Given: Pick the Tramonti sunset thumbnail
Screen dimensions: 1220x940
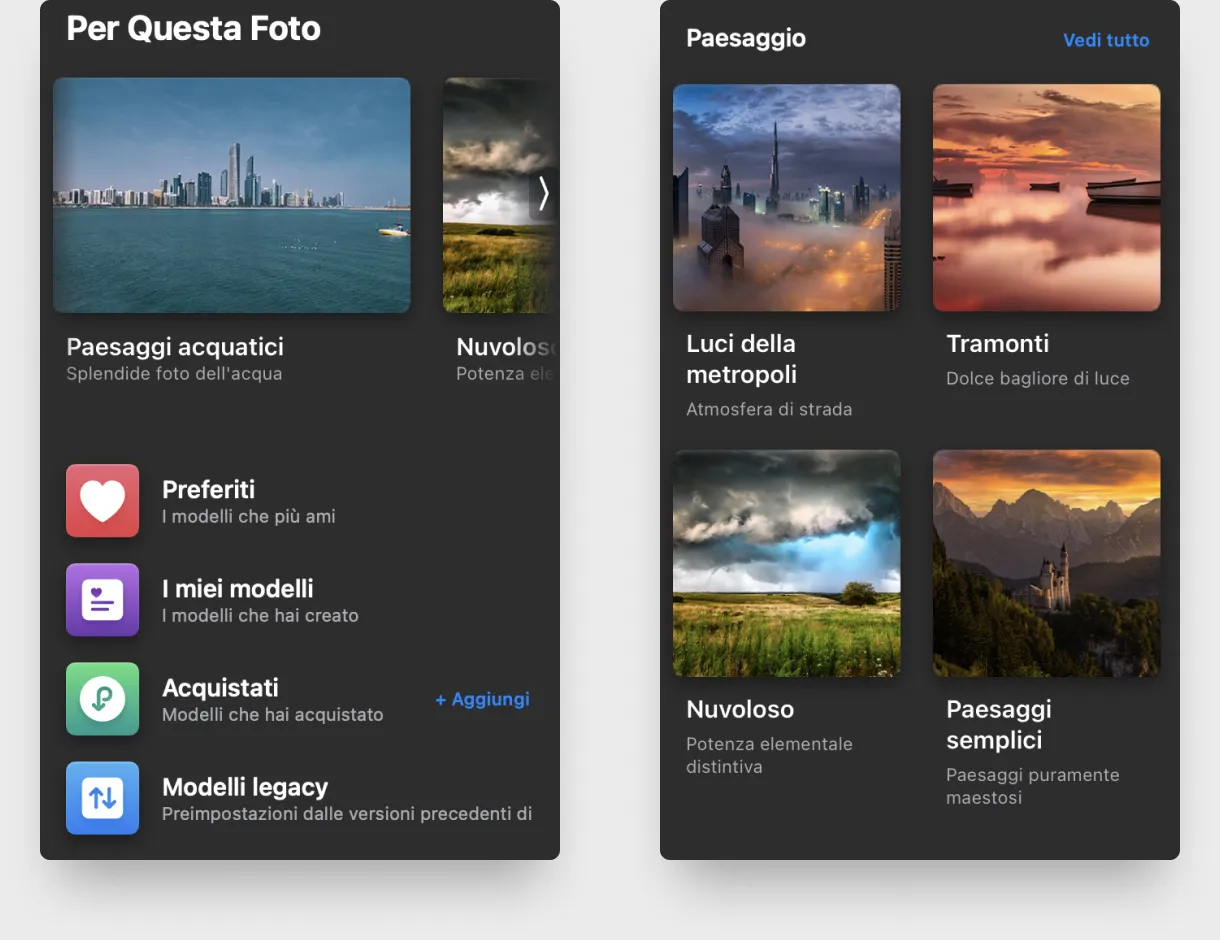Looking at the screenshot, I should [1046, 197].
